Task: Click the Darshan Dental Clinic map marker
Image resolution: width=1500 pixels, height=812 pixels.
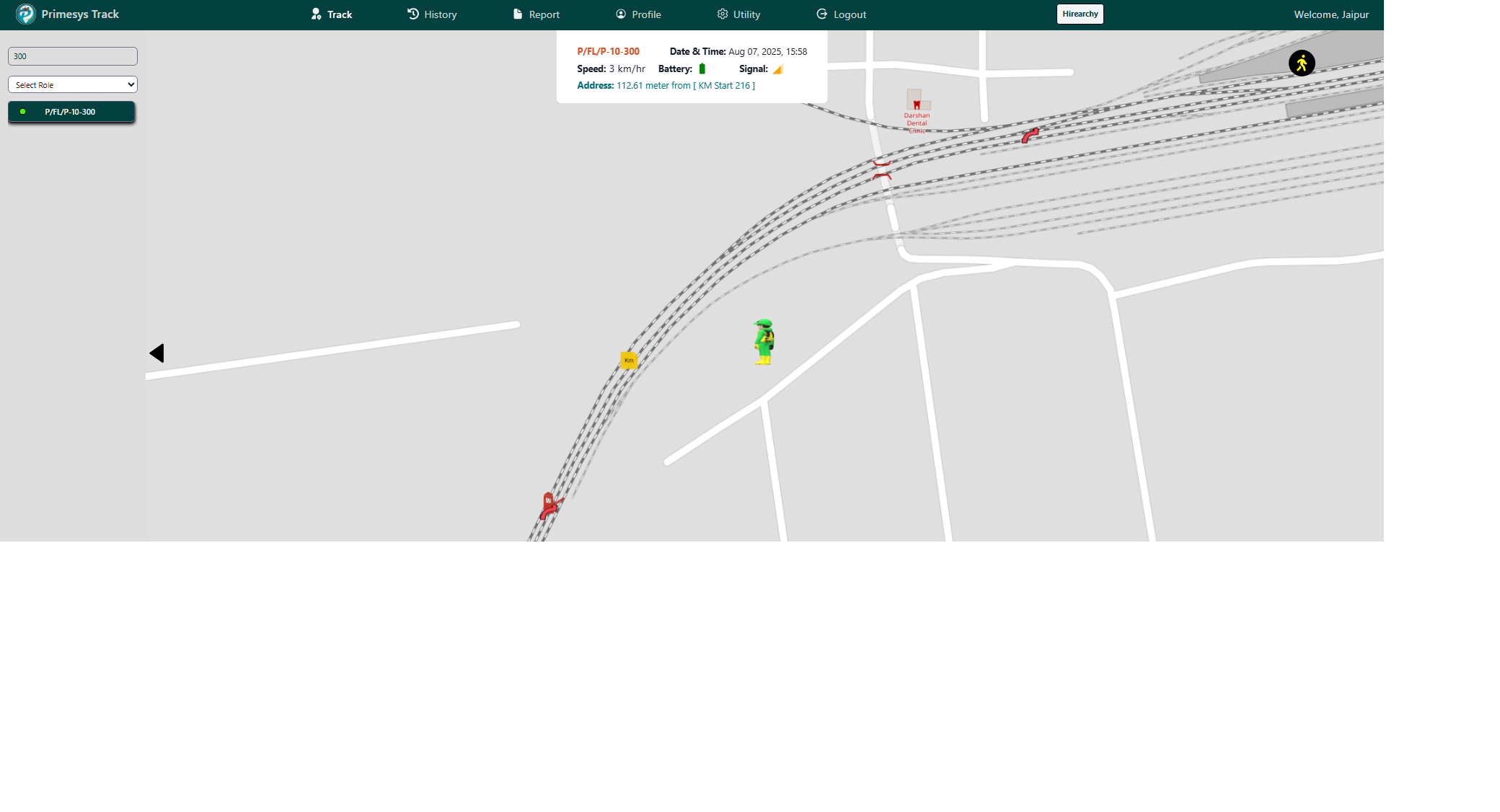Action: tap(917, 105)
